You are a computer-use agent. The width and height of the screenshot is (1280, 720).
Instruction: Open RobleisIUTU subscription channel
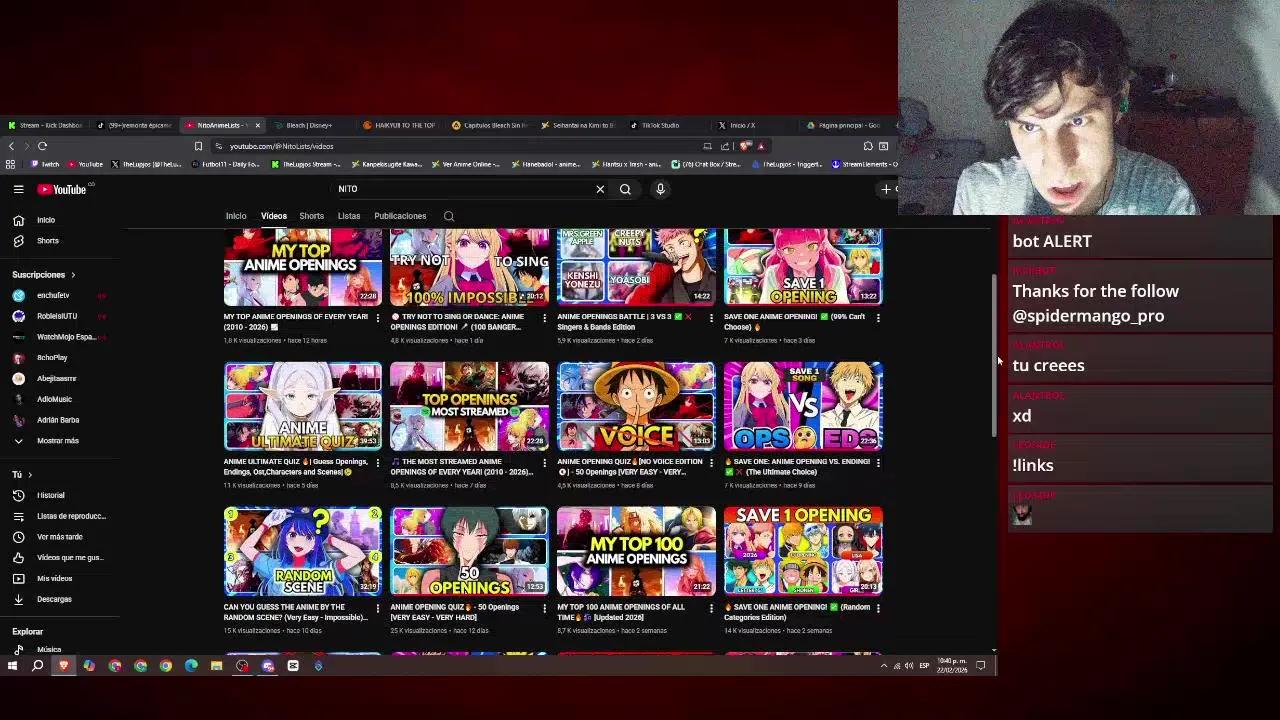point(60,316)
